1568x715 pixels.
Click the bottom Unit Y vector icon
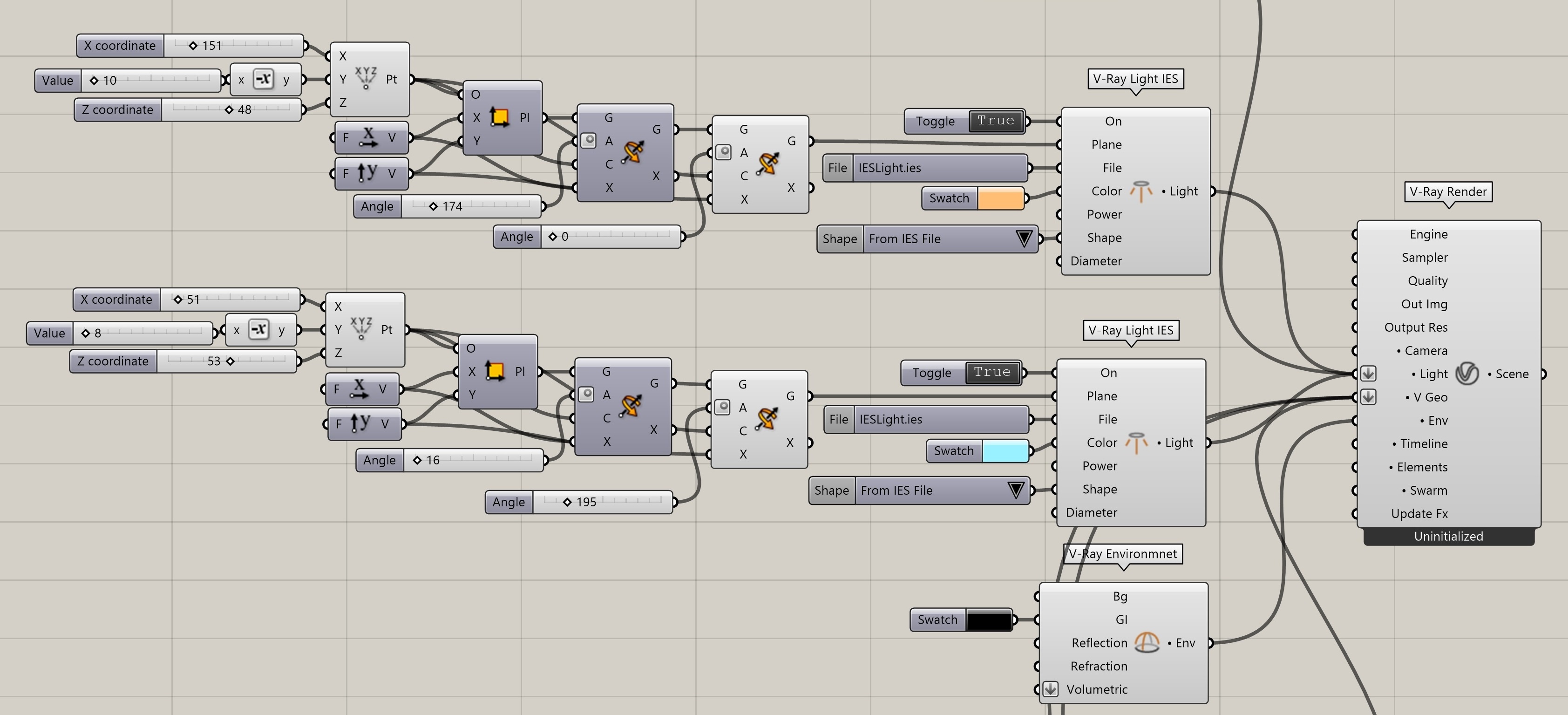click(x=360, y=423)
